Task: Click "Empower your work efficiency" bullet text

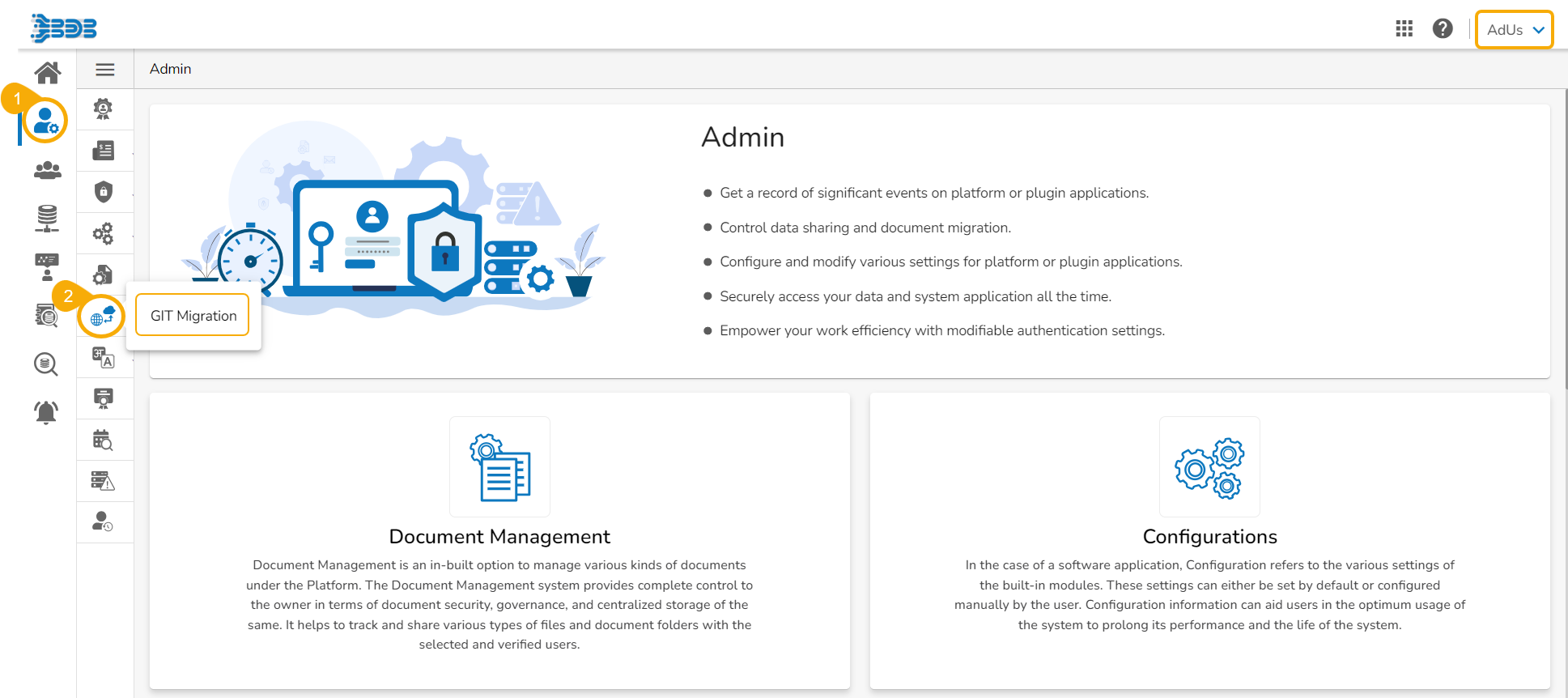Action: tap(942, 330)
